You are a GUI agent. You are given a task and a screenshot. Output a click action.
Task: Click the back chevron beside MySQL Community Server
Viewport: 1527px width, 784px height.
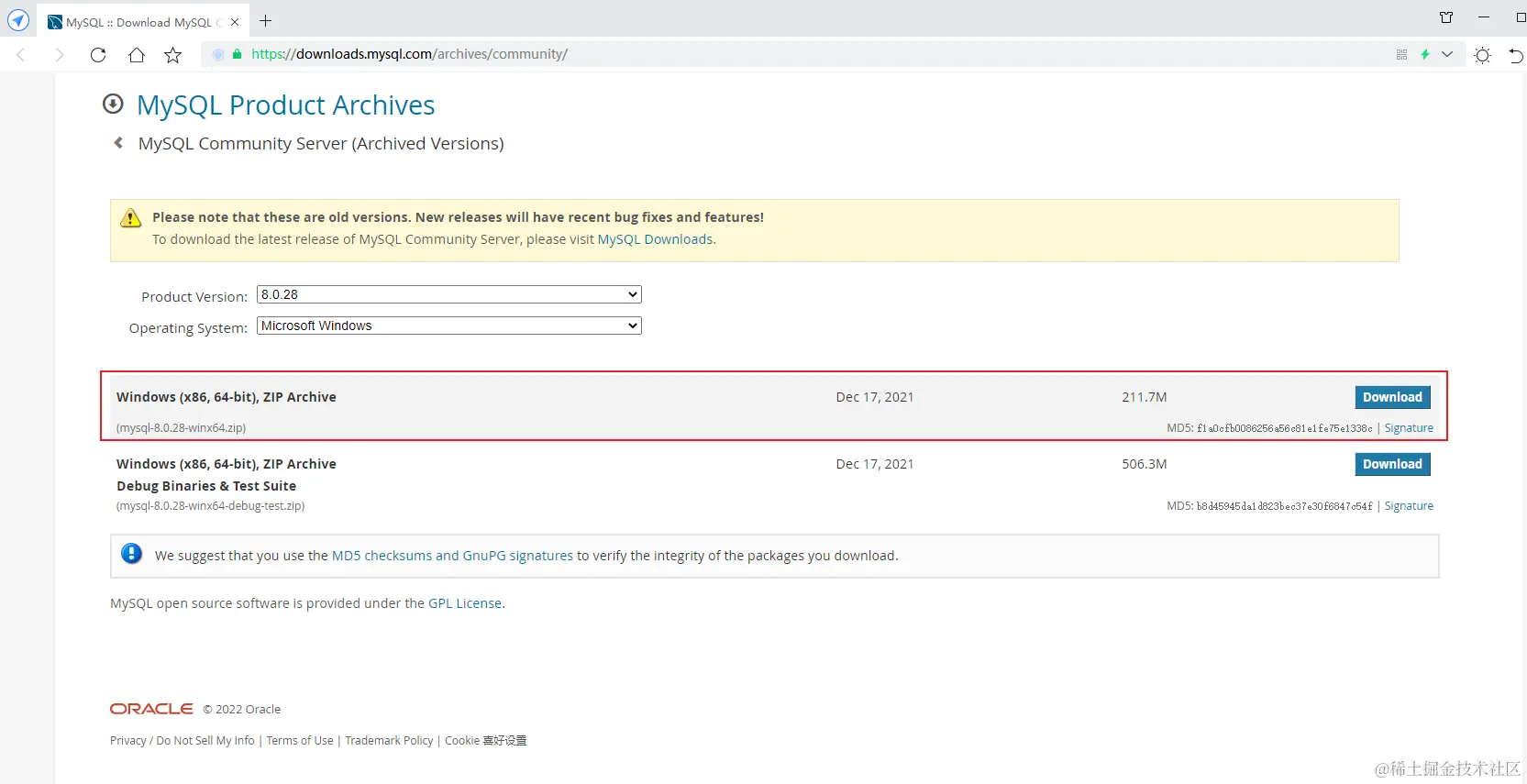[x=118, y=142]
